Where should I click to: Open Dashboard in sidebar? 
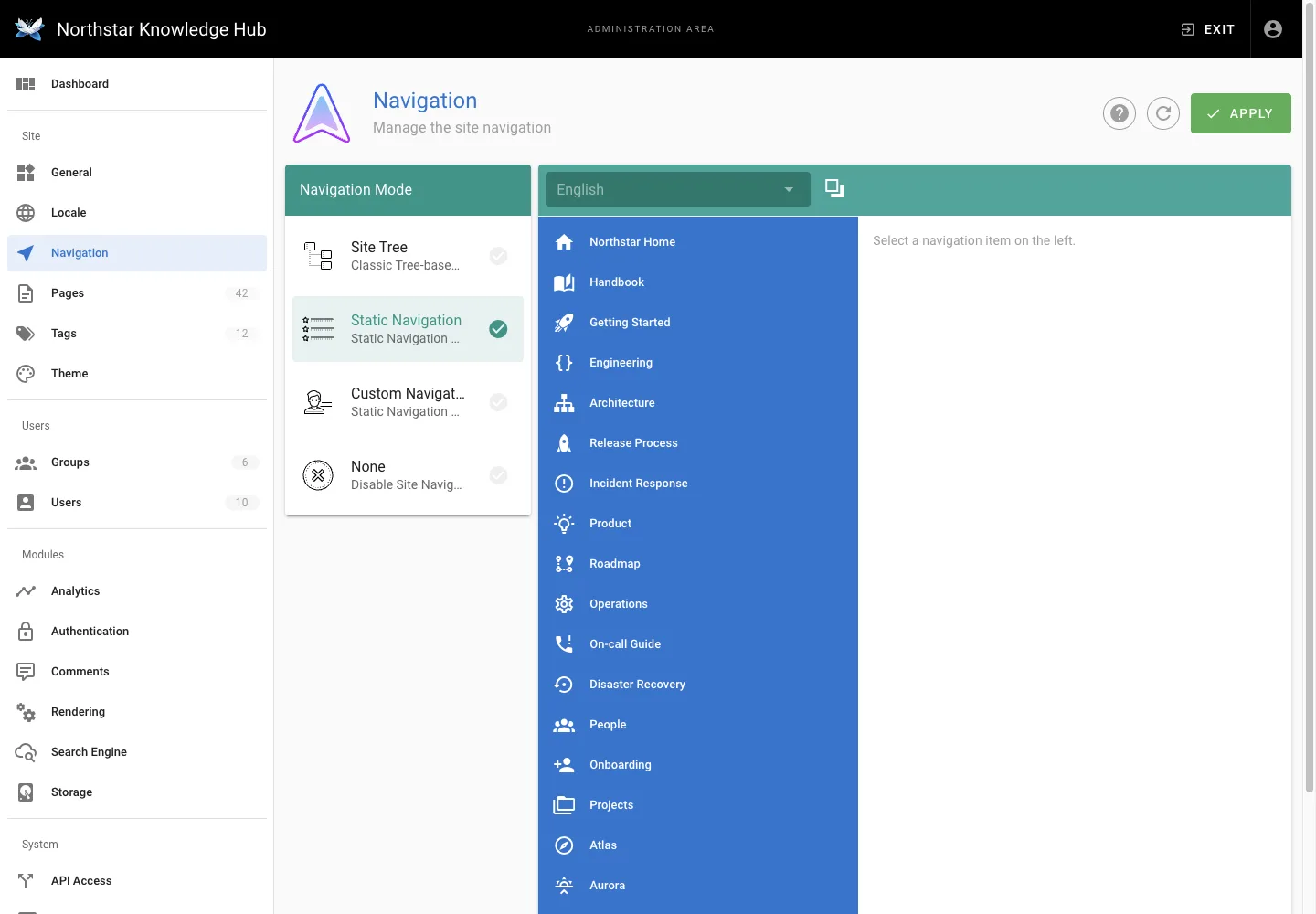[137, 84]
